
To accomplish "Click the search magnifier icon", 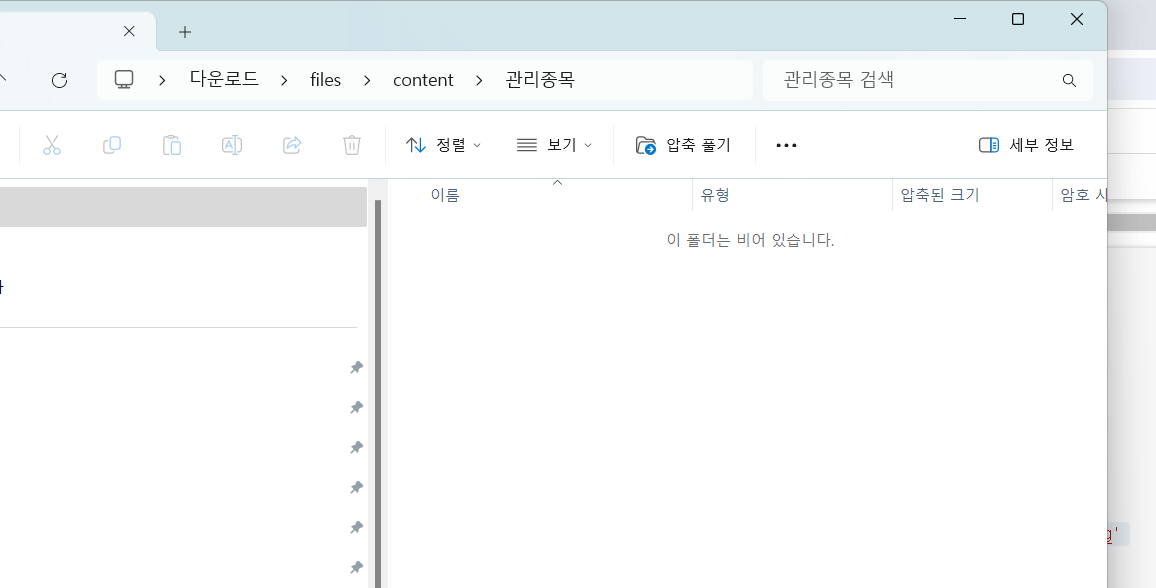I will (x=1069, y=80).
